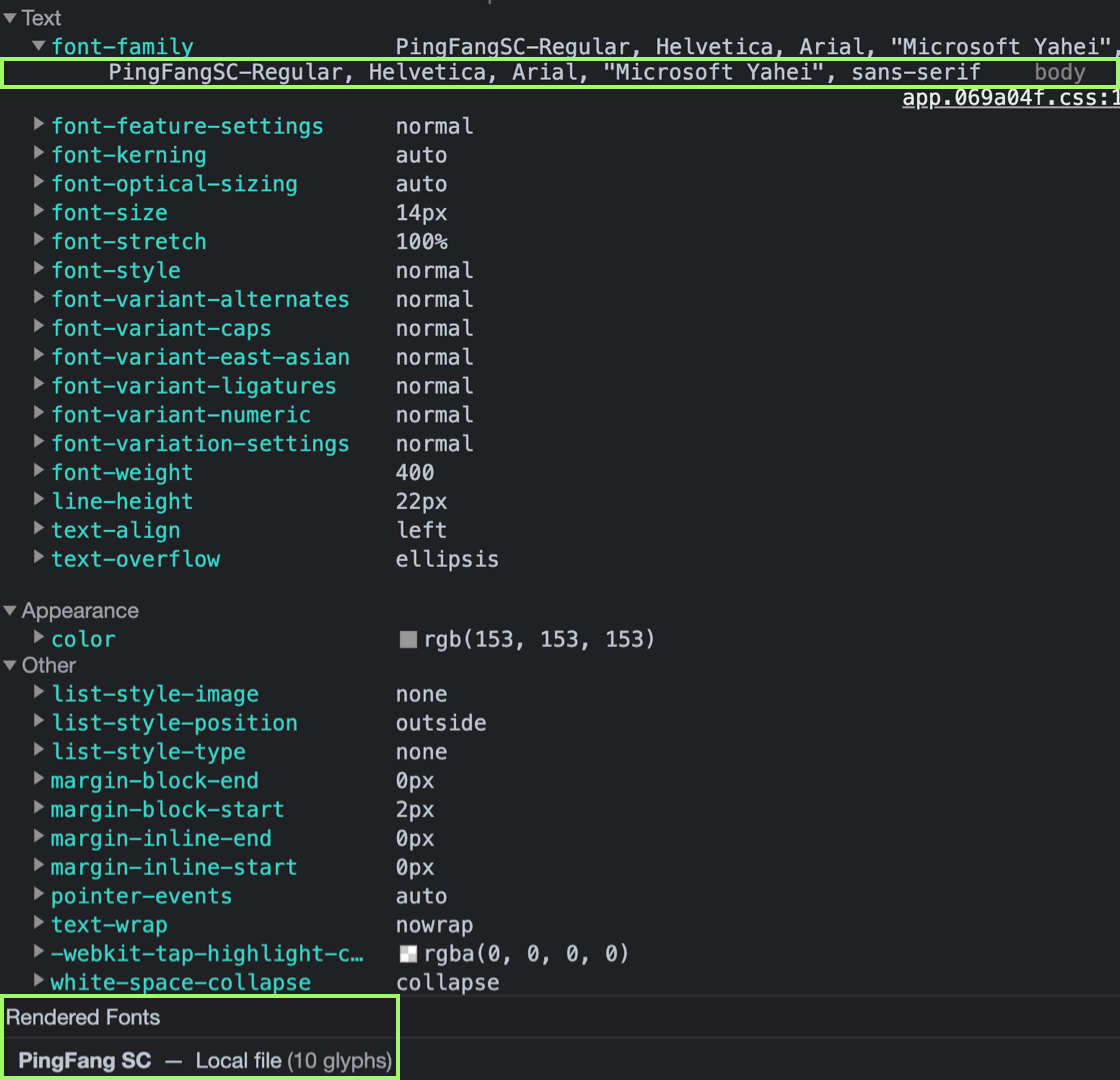Screen dimensions: 1120x1080
Task: Expand the font-variant-numeric arrow
Action: 39,413
